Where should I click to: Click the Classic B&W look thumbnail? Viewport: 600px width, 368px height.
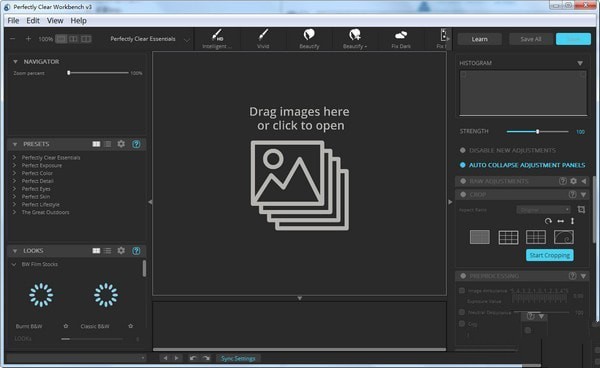tap(106, 295)
